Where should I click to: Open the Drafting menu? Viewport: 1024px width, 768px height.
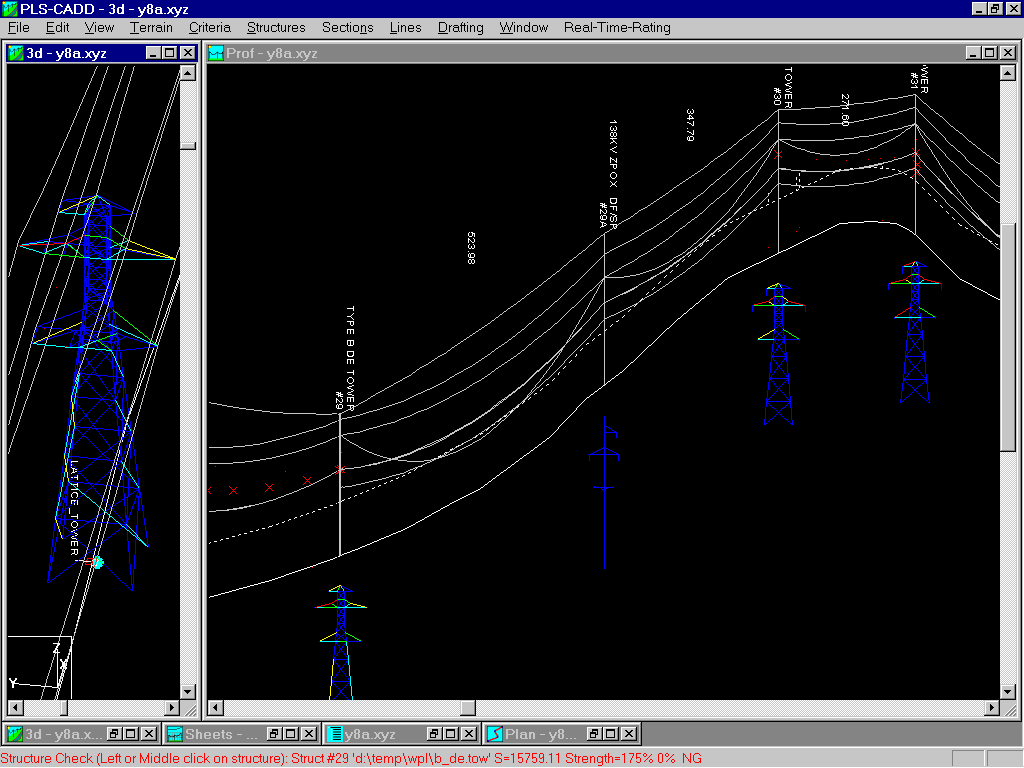click(460, 28)
